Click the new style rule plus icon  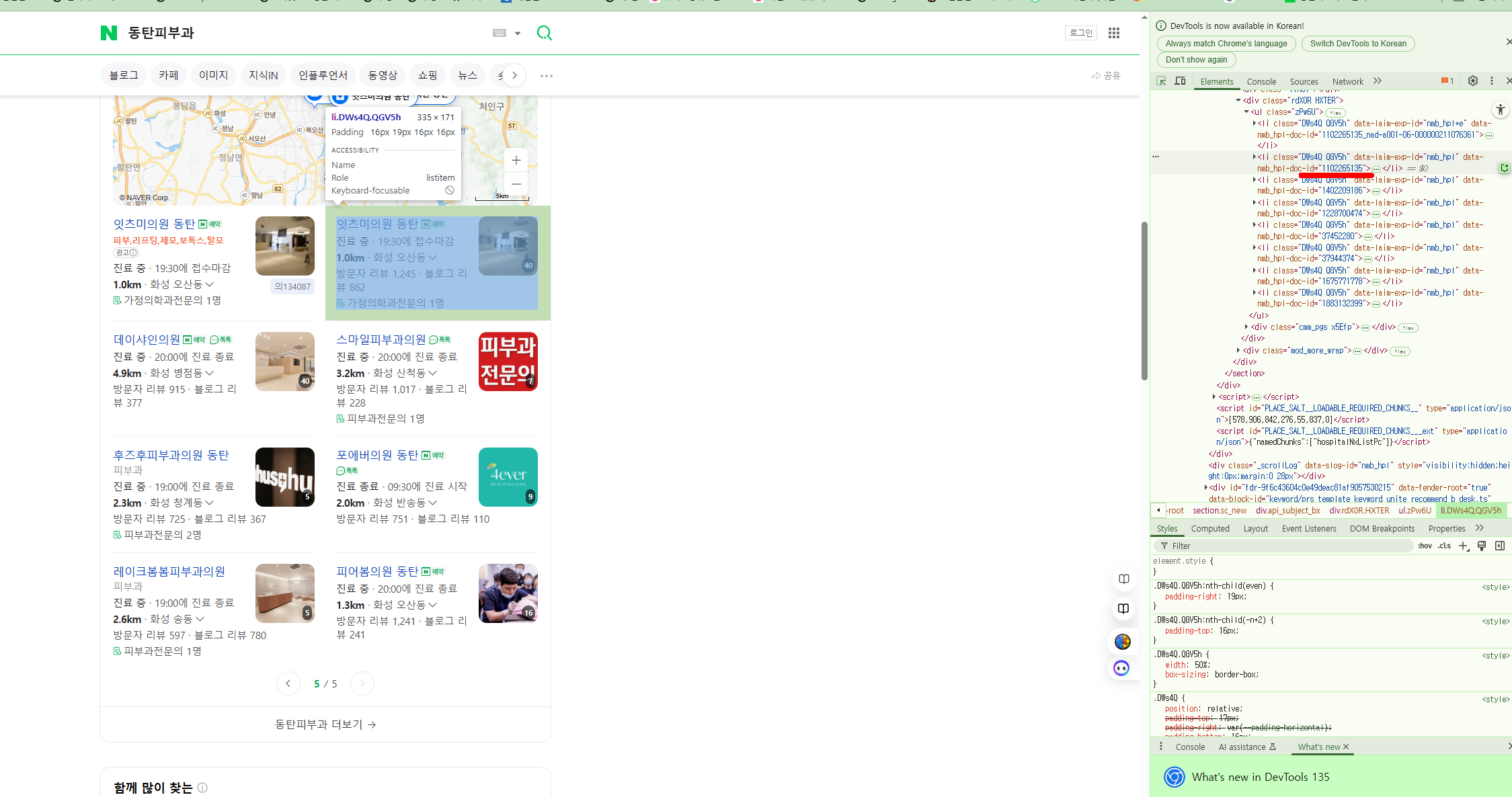click(1464, 546)
